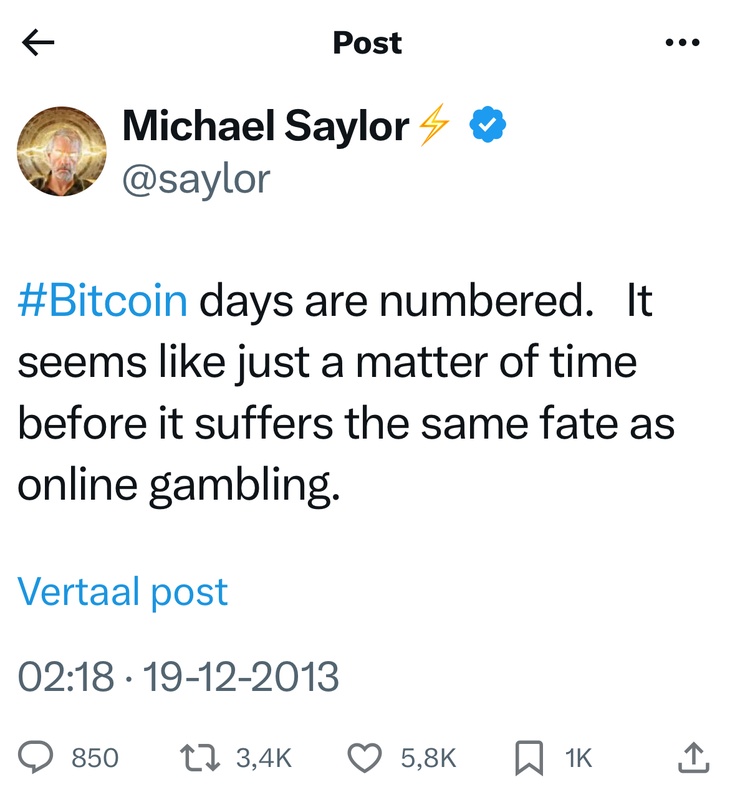Screen dimensions: 735x800
Task: Click the 3,4K reposts count
Action: [x=263, y=758]
